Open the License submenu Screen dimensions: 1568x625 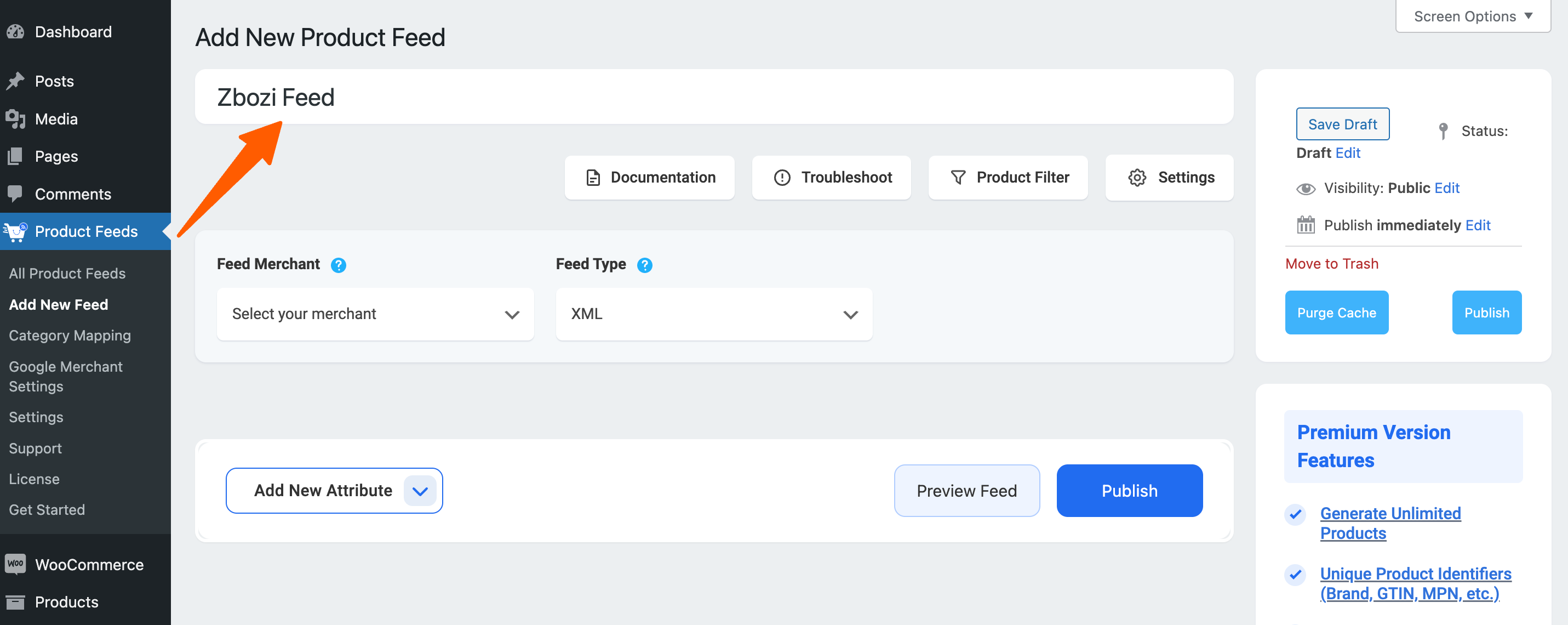34,479
